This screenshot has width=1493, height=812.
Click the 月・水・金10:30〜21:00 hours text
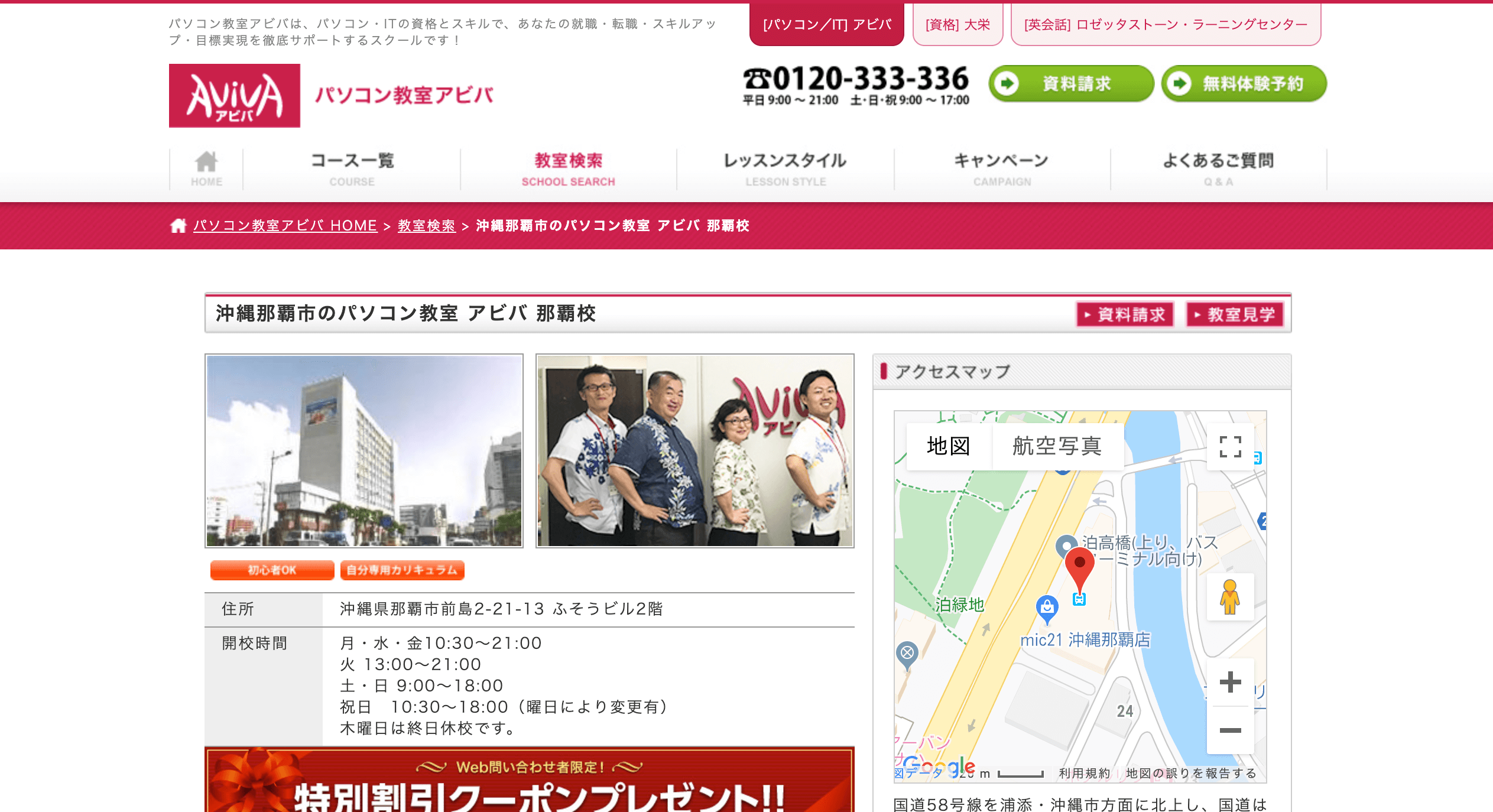pos(441,643)
